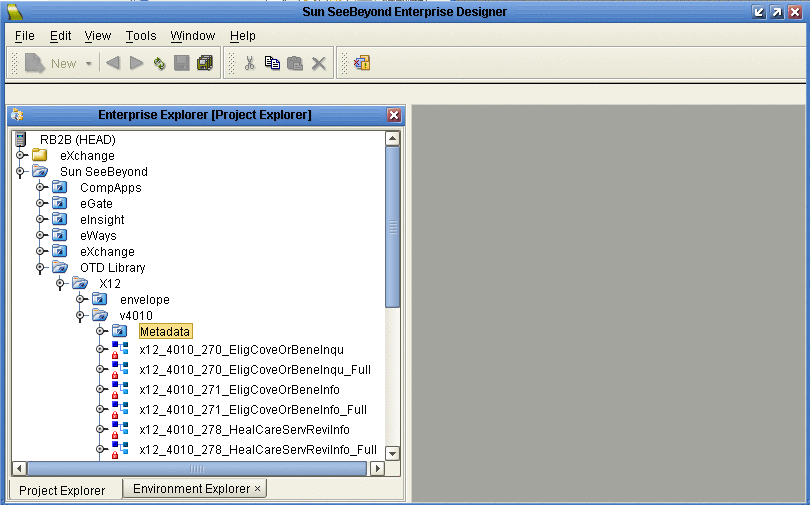Click the Cut scissors icon

pos(250,63)
